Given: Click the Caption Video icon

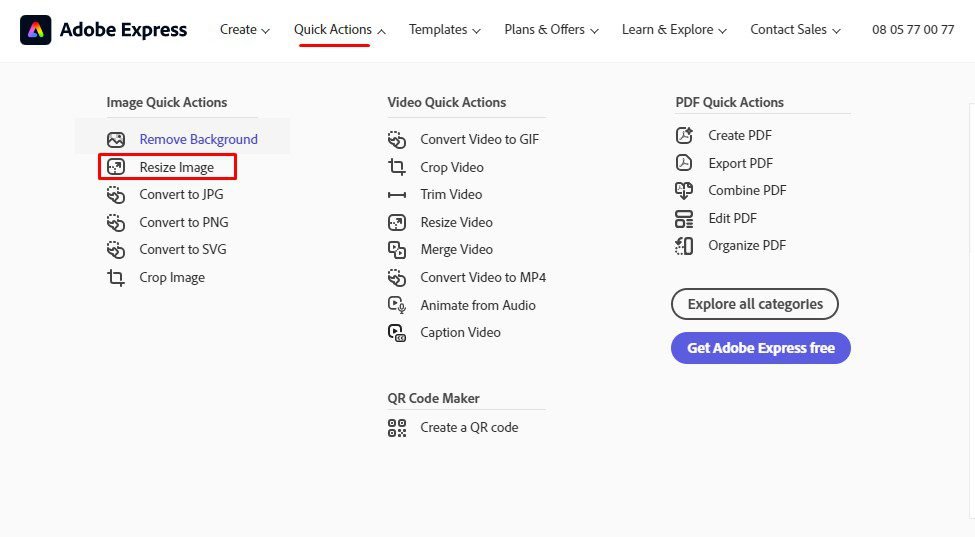Looking at the screenshot, I should click(x=397, y=333).
